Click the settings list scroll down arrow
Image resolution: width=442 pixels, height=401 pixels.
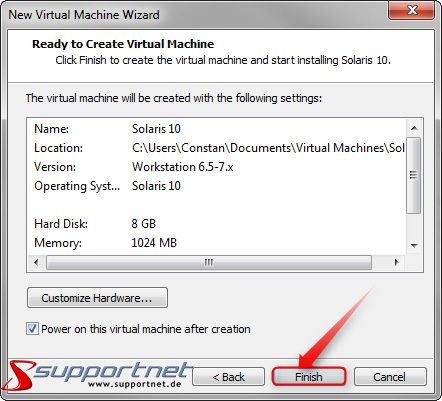(414, 246)
